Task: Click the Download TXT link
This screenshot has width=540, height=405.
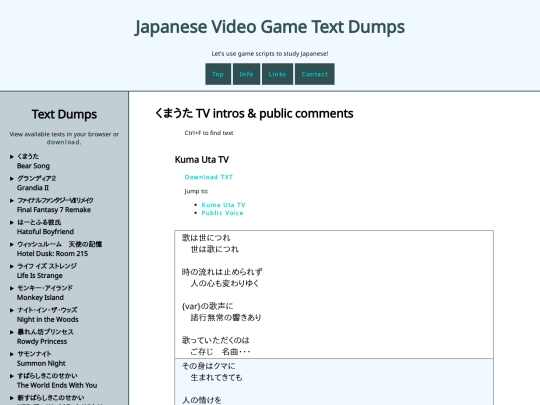Action: click(x=209, y=177)
